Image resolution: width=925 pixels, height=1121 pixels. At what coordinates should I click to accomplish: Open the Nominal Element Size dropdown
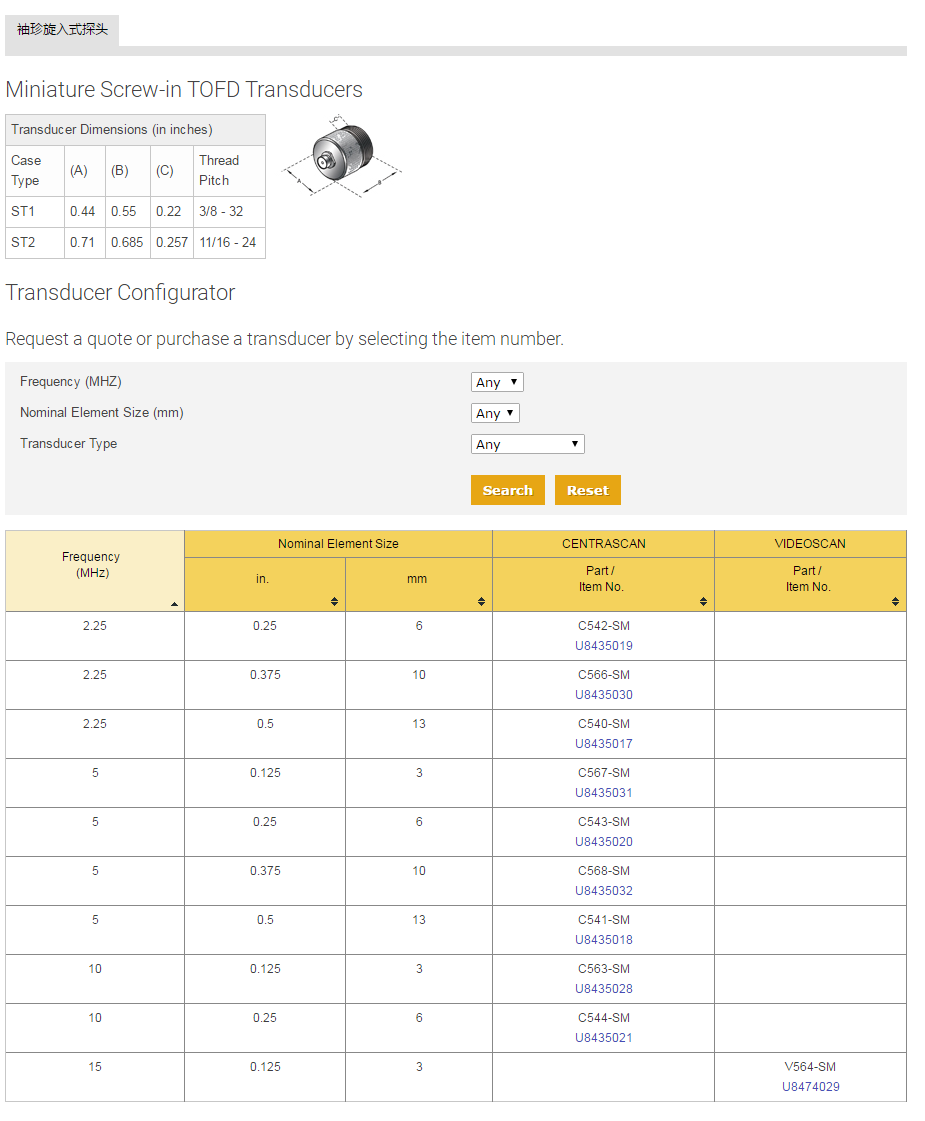(495, 413)
